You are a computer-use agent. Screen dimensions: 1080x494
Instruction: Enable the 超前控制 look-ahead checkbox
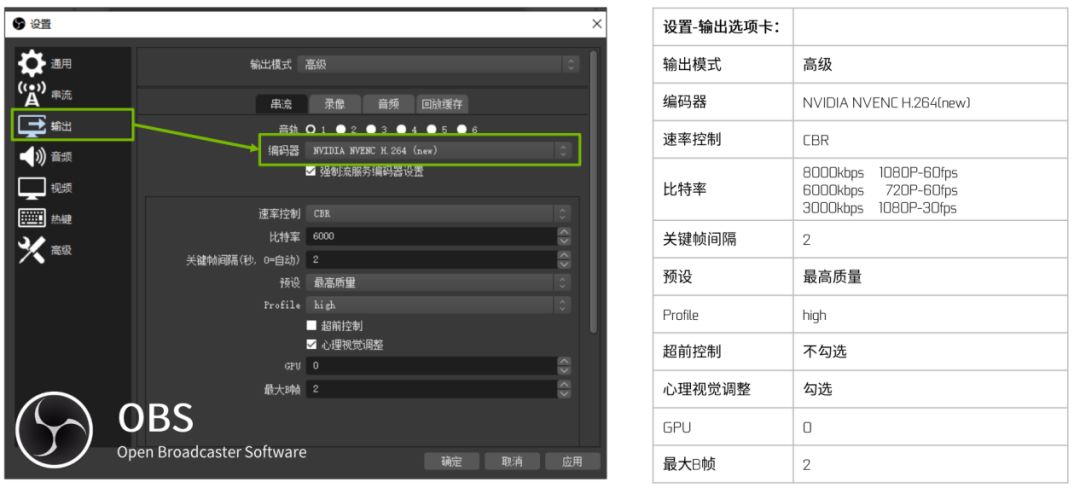[311, 325]
